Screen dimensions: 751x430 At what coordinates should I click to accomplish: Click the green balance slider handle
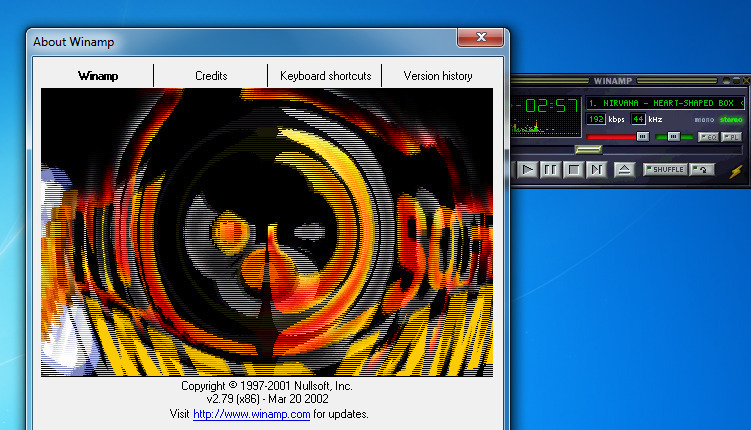(x=673, y=137)
